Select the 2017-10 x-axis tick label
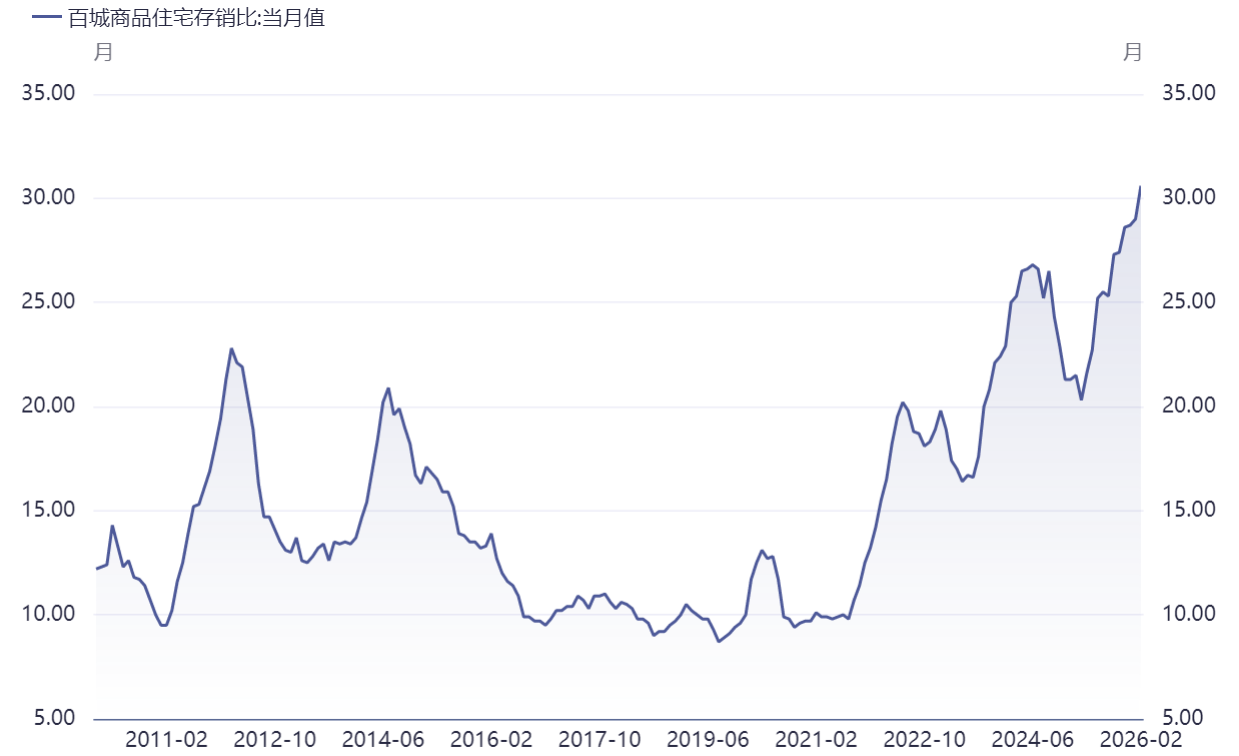The height and width of the screenshot is (756, 1239). 599,739
